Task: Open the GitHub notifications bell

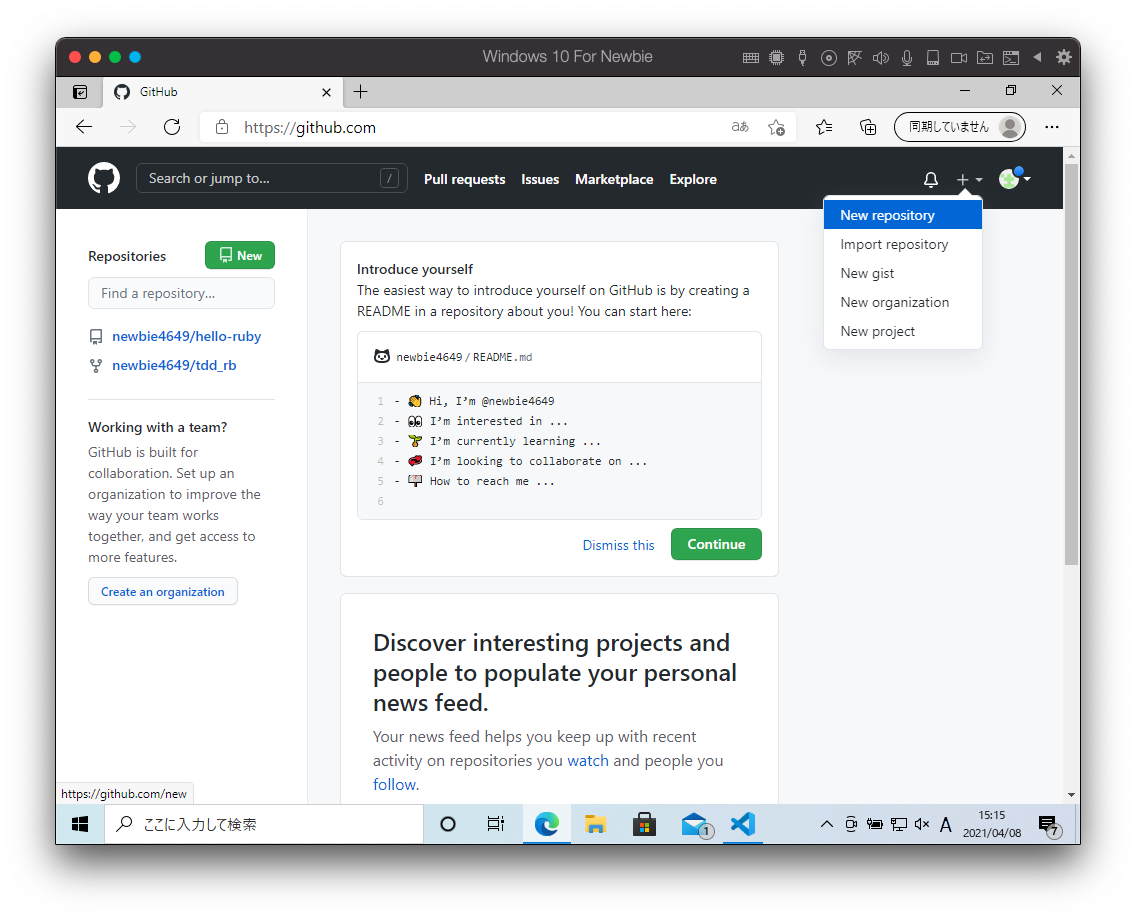Action: tap(931, 180)
